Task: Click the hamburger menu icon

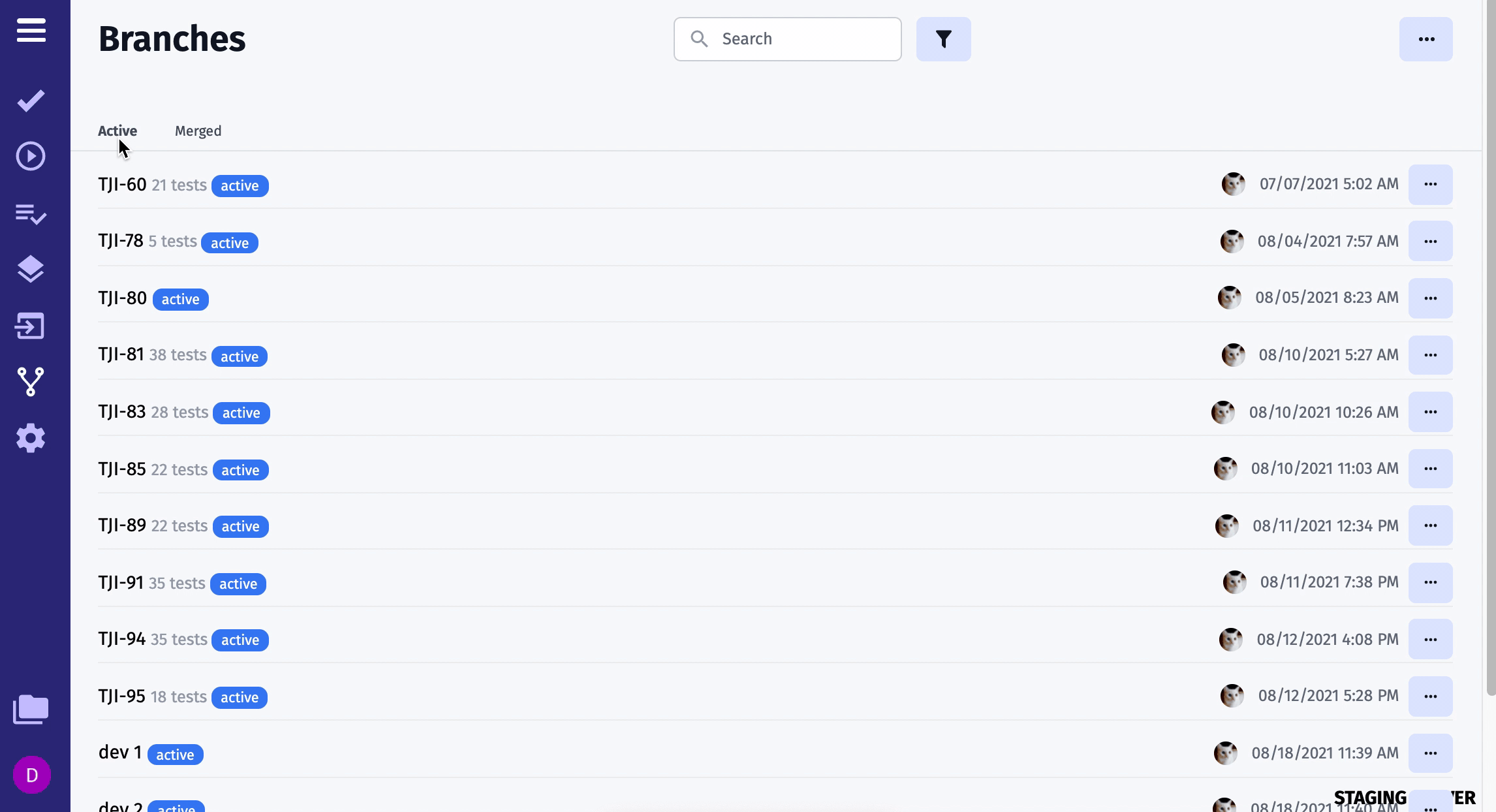Action: (31, 30)
